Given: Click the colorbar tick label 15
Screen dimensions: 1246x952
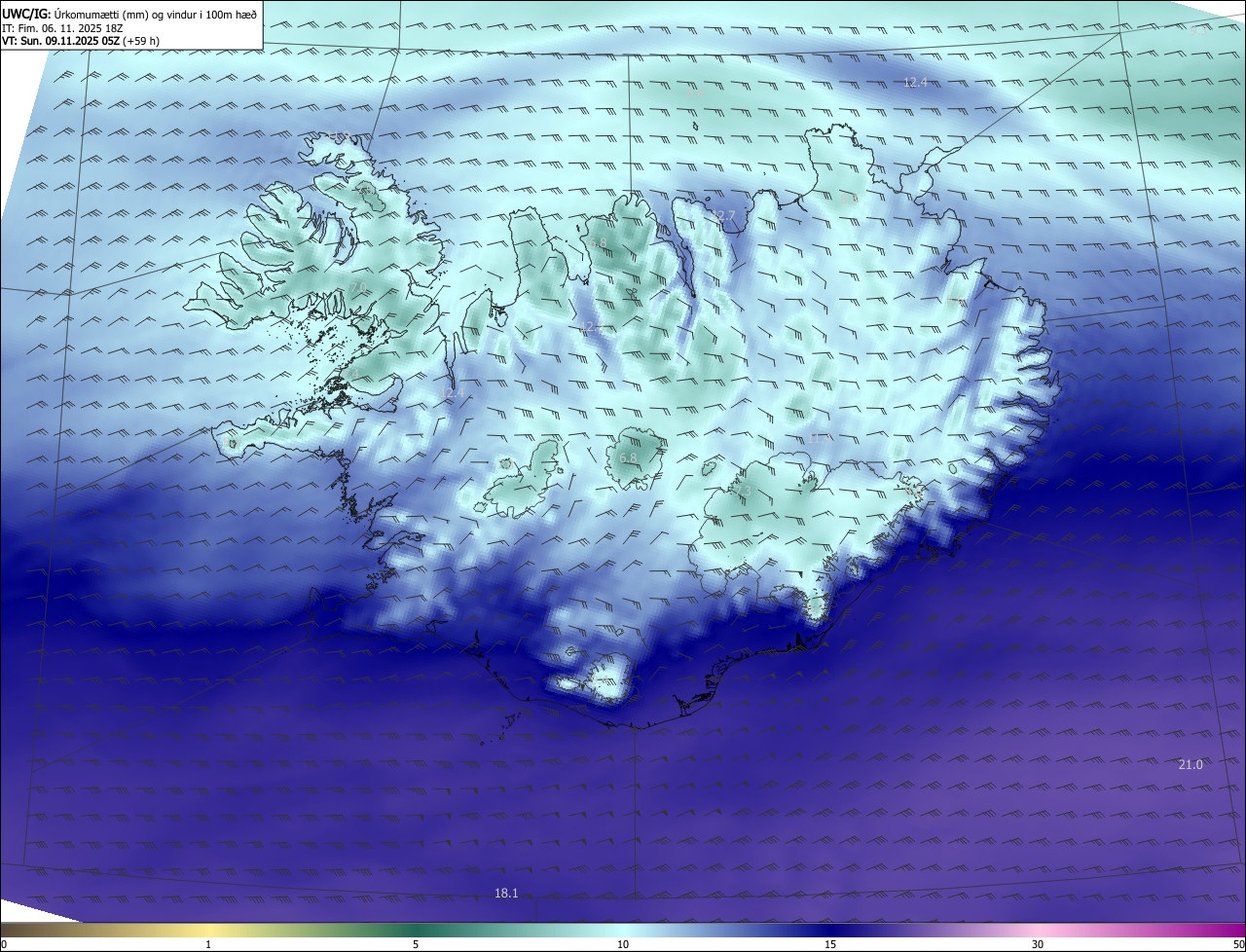Looking at the screenshot, I should (830, 944).
